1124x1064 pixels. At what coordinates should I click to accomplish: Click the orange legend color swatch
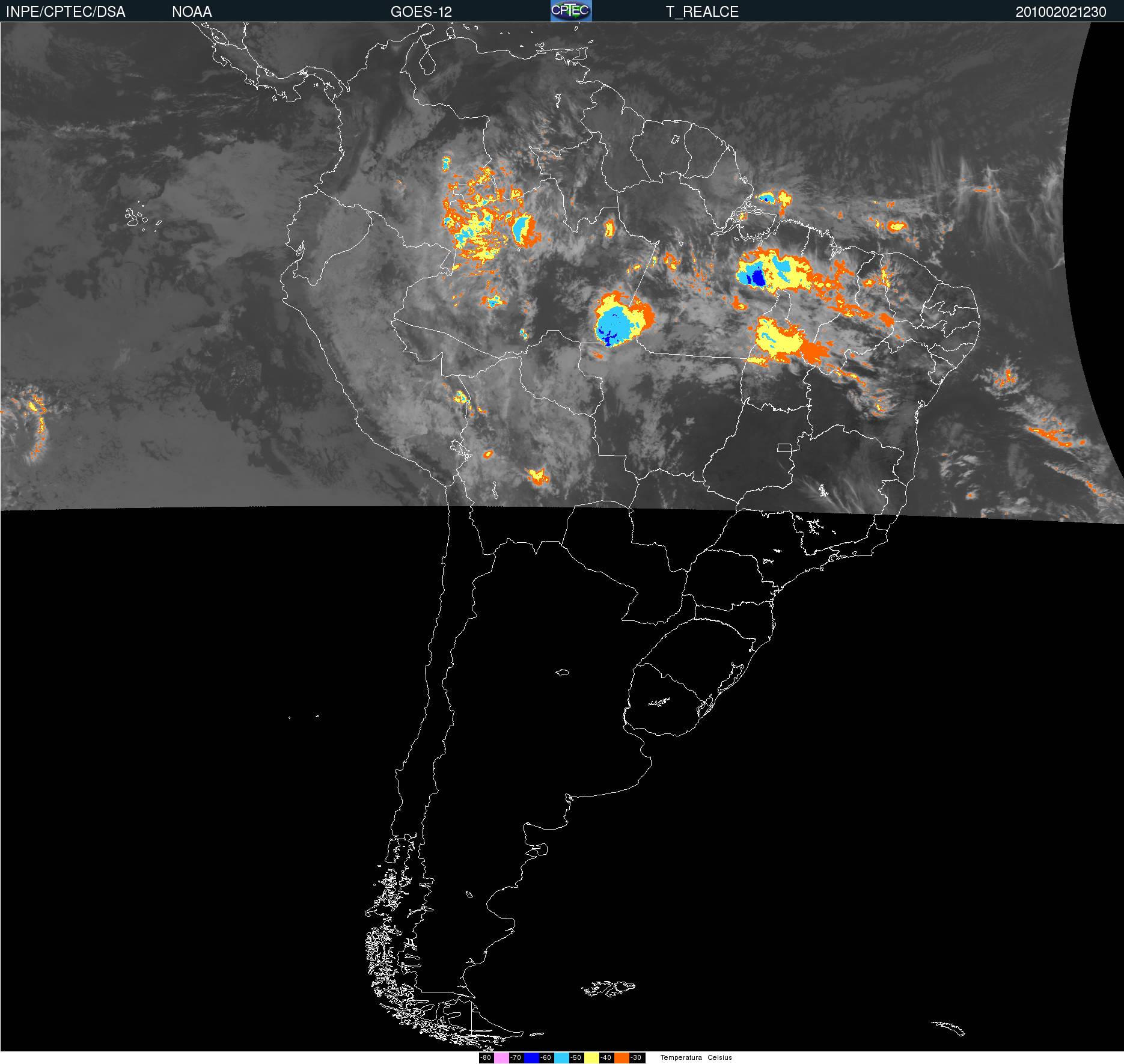pos(622,1058)
